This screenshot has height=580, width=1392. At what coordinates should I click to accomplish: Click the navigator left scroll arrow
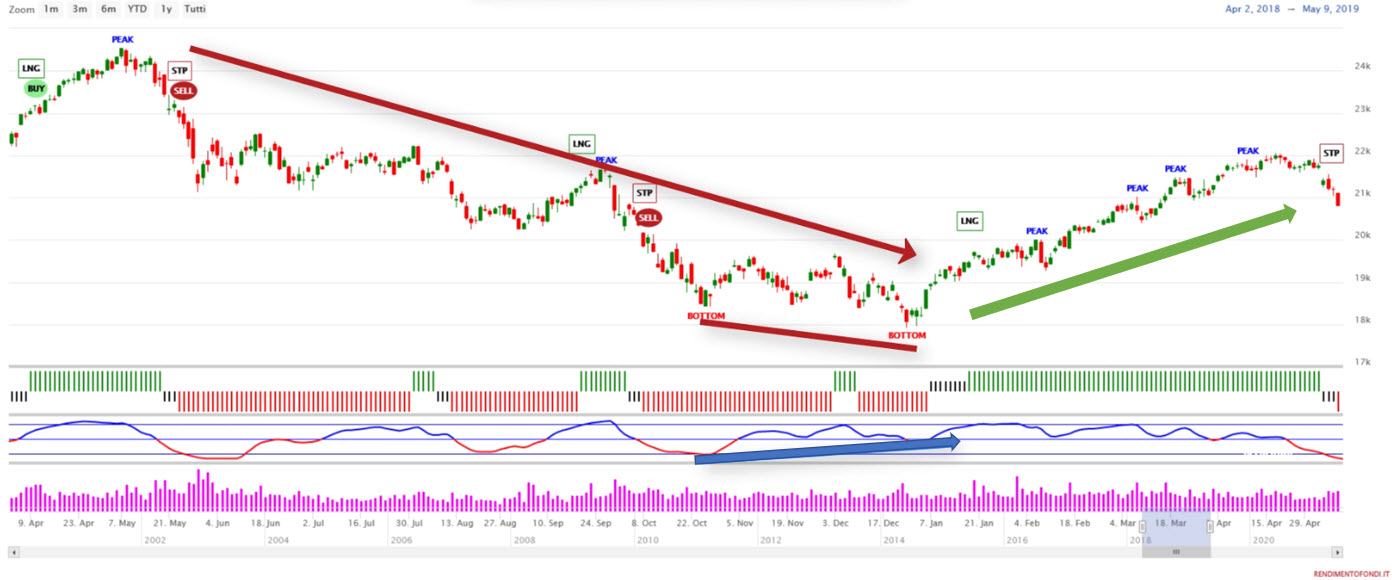coord(12,551)
